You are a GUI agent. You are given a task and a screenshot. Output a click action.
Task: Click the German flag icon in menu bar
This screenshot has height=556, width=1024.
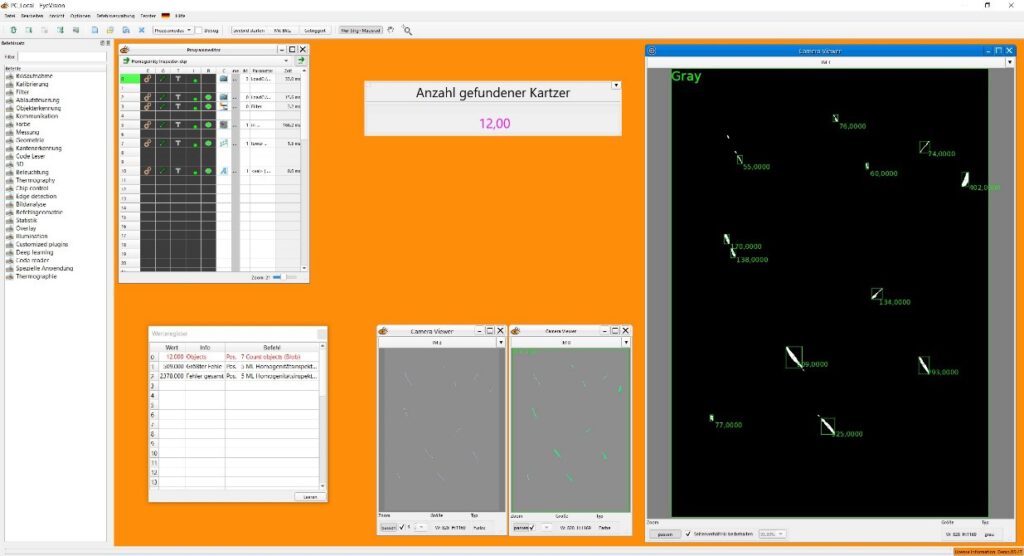[x=166, y=16]
